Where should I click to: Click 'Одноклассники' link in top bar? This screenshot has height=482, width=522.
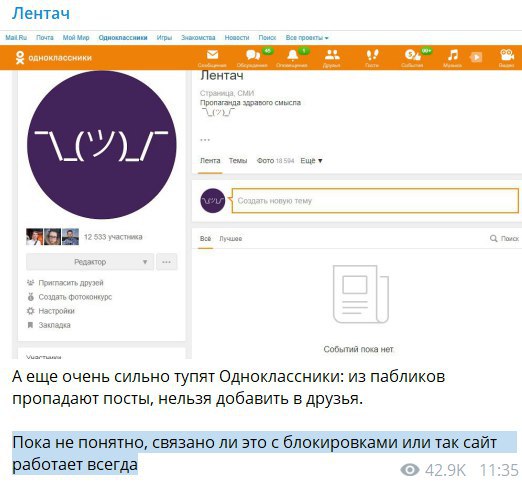[x=123, y=38]
